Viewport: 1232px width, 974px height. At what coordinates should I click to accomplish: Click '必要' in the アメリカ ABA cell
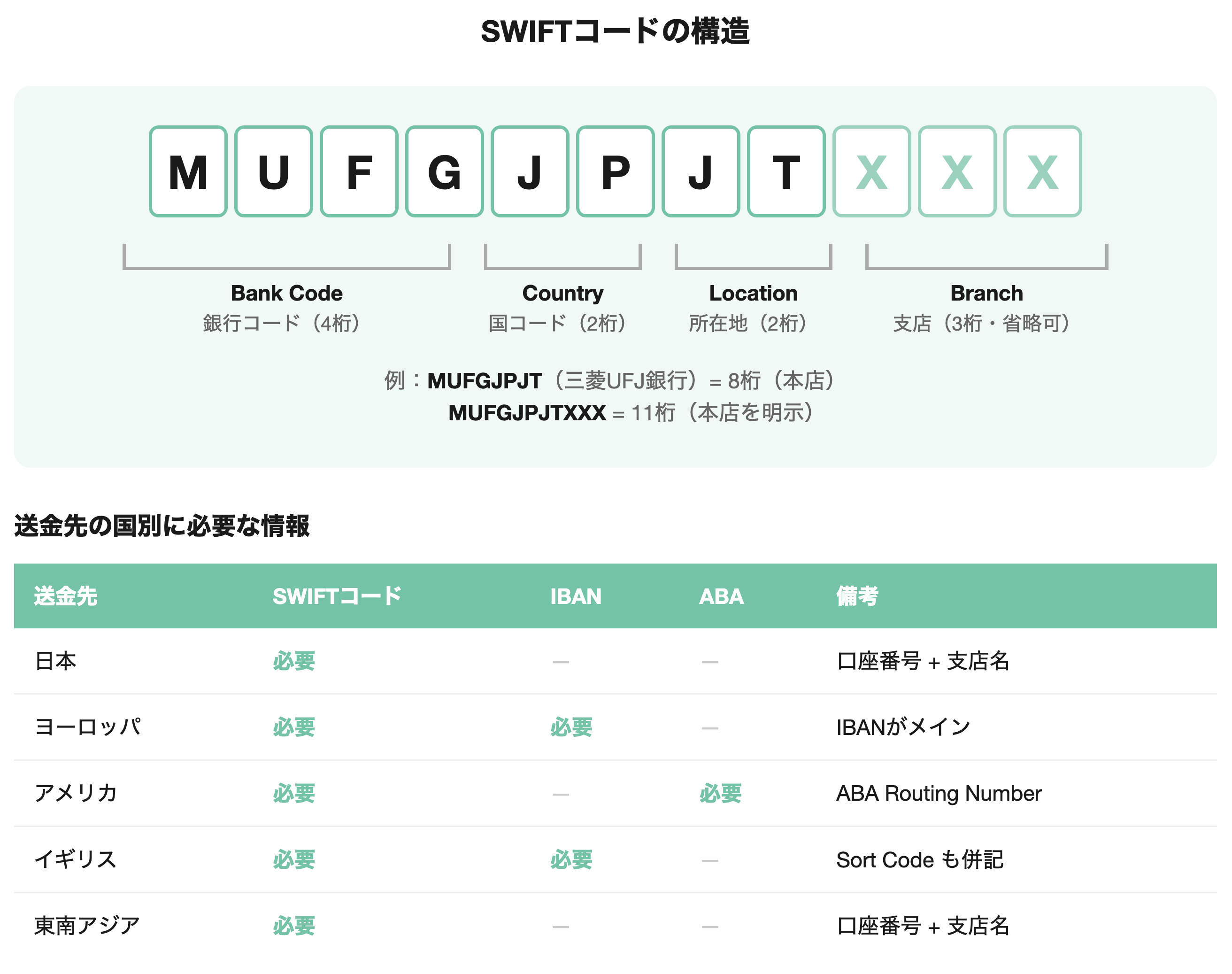tap(721, 793)
